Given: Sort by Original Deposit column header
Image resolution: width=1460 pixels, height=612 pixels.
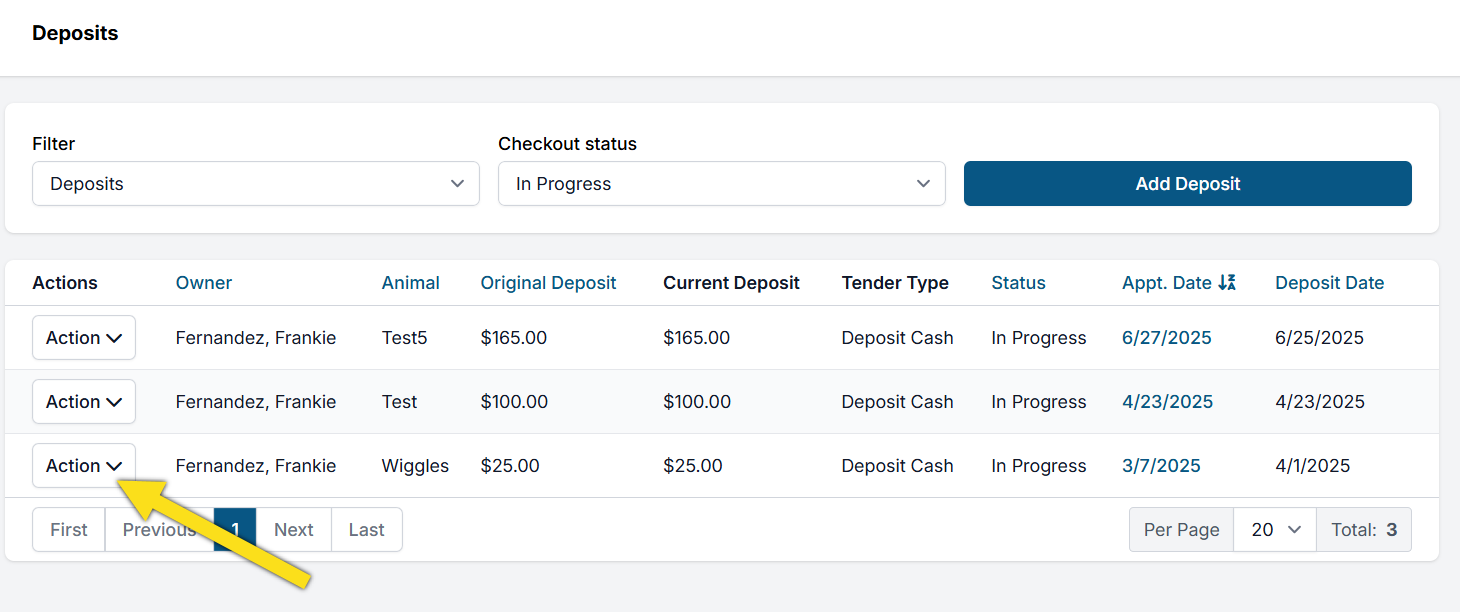Looking at the screenshot, I should (x=548, y=283).
